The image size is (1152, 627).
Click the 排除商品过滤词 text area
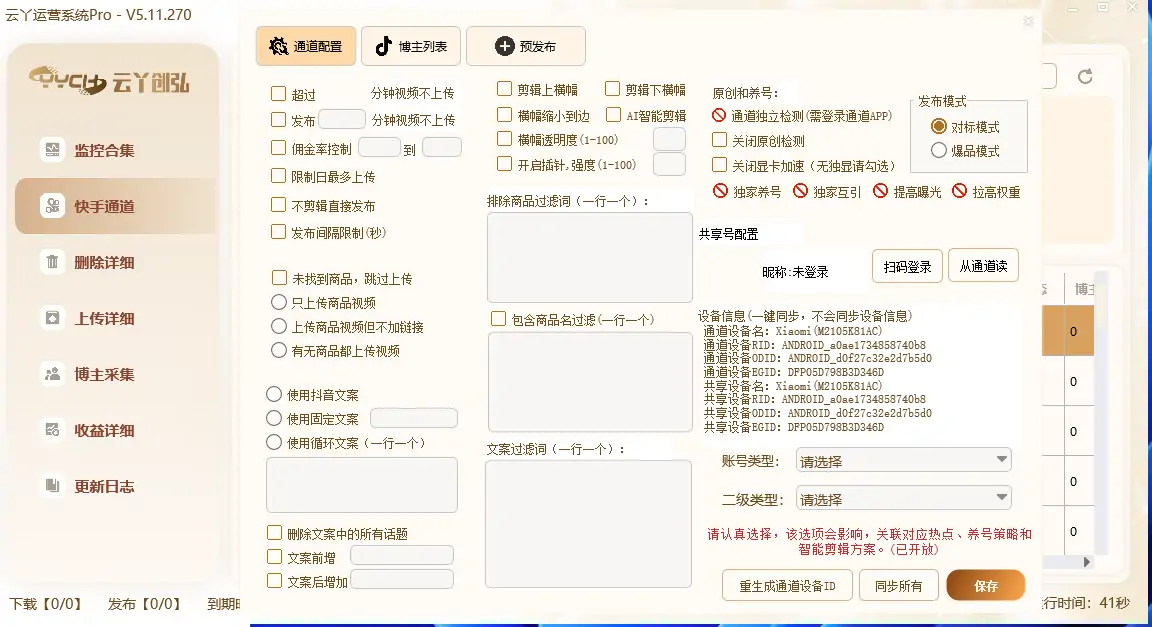click(589, 257)
